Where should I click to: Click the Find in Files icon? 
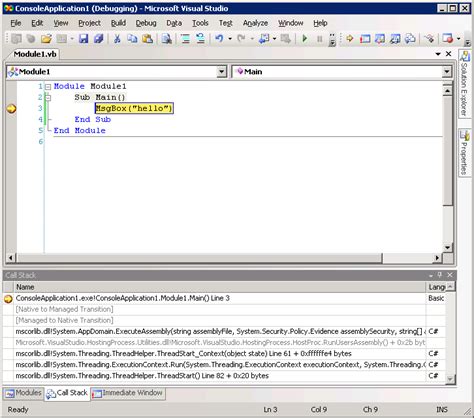tap(167, 39)
